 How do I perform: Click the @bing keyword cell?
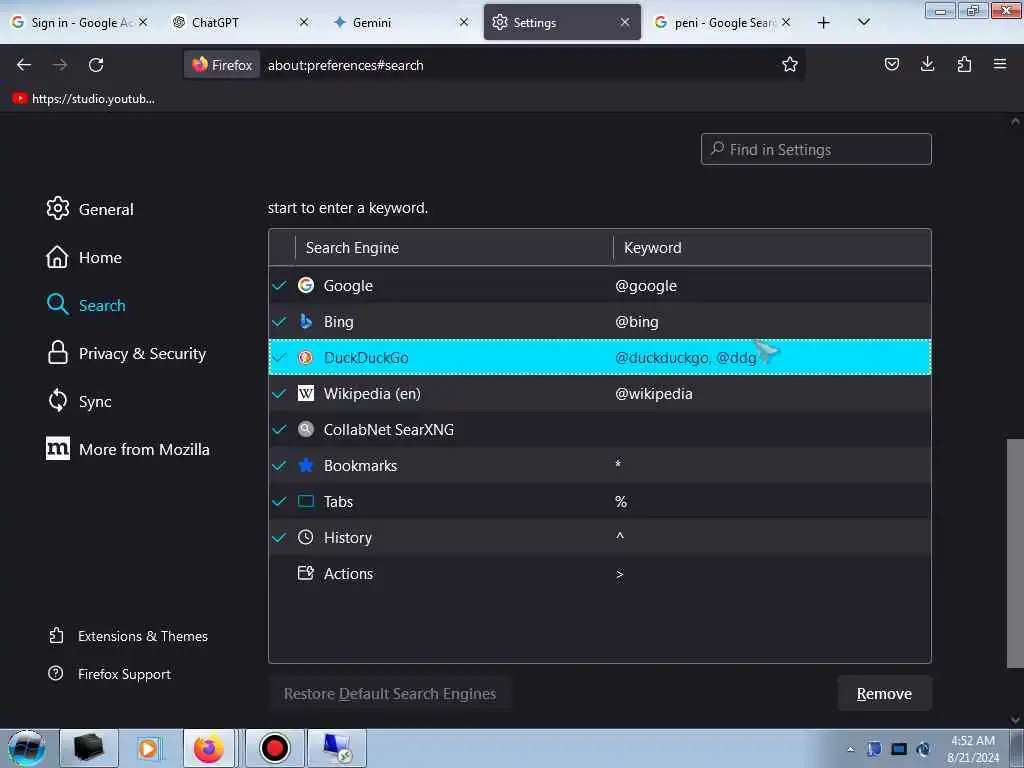click(637, 322)
